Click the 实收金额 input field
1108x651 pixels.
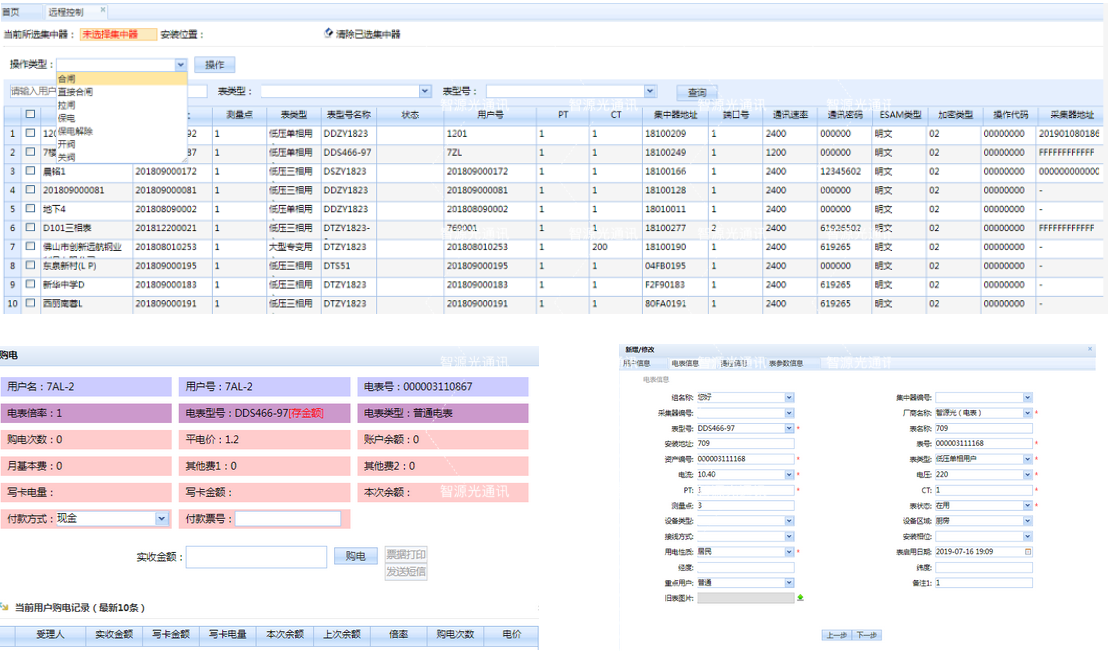point(257,557)
